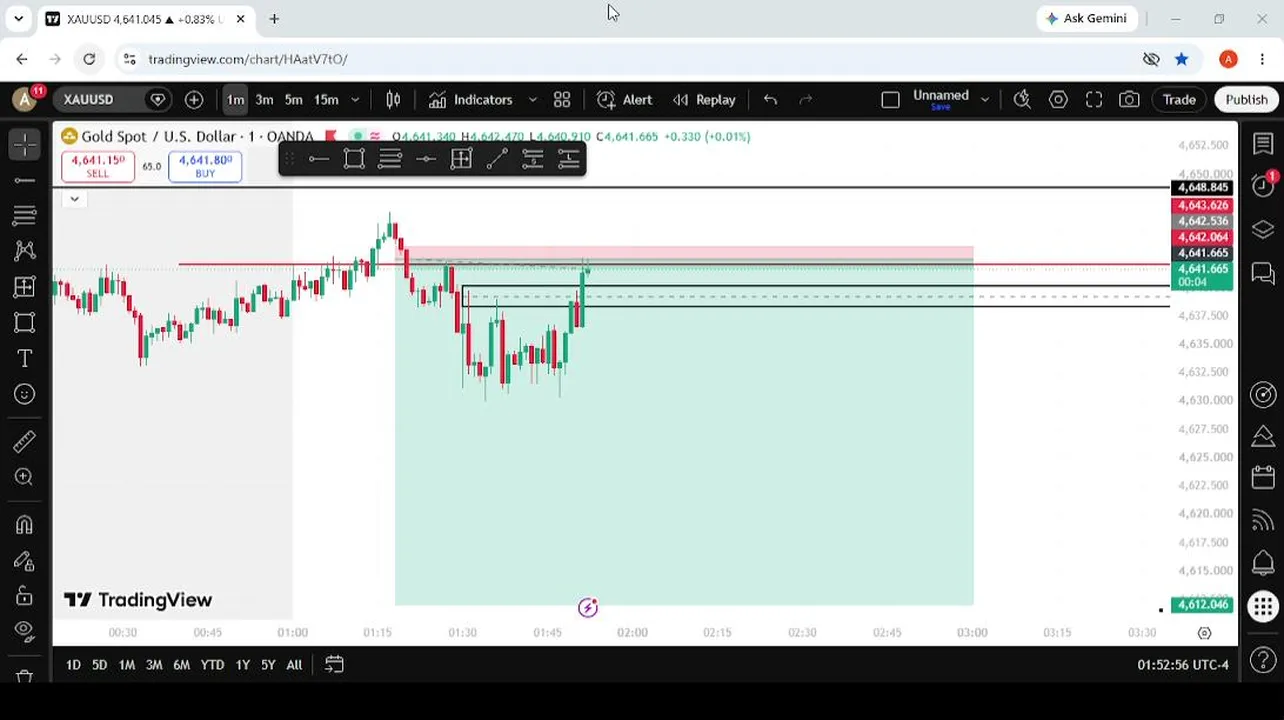Open the chats panel icon
Screen dimensions: 1284x720
point(1263,272)
